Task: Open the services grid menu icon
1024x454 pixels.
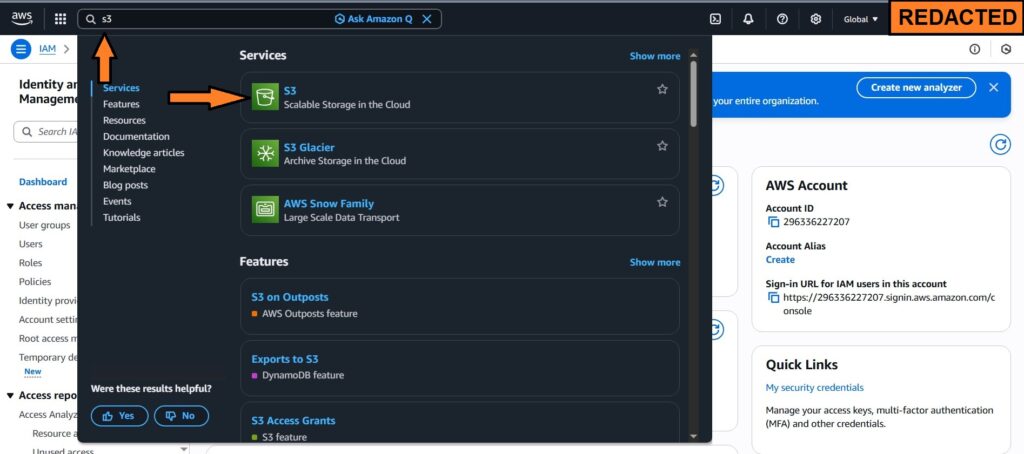Action: (60, 19)
